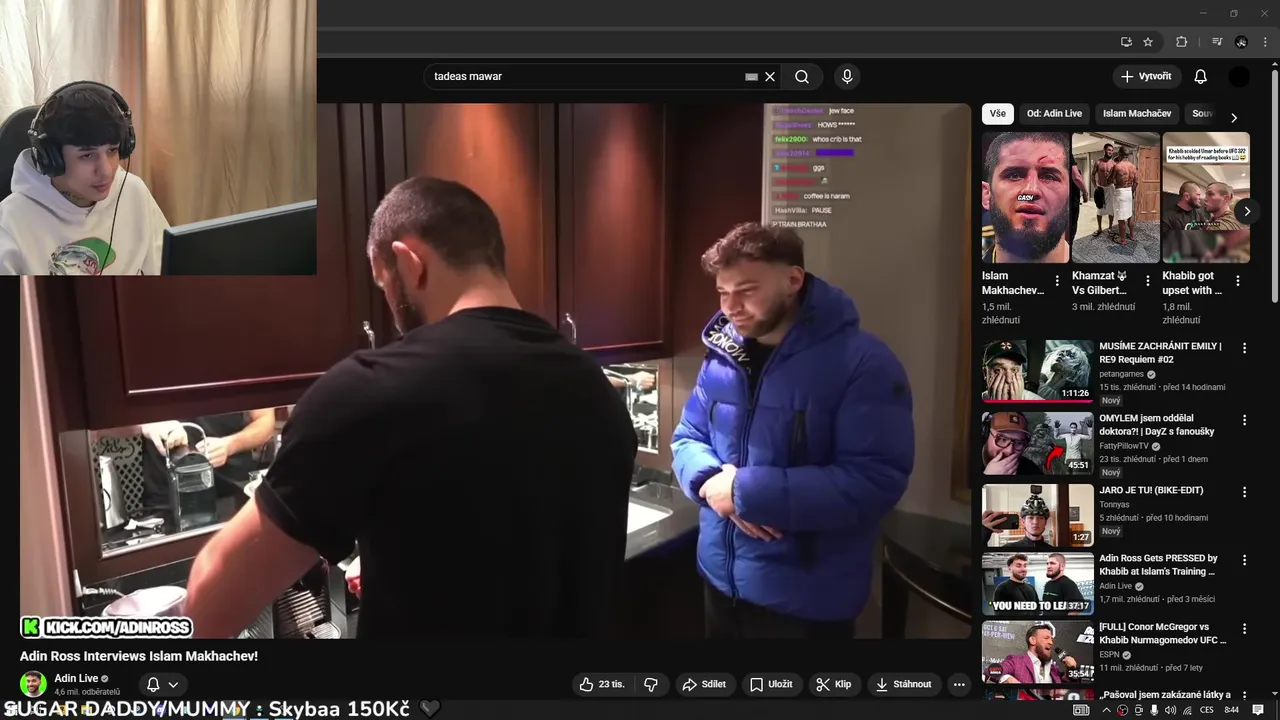Click the Meet Now camera tray icon
Screen dimensions: 1280x720
coord(1139,710)
